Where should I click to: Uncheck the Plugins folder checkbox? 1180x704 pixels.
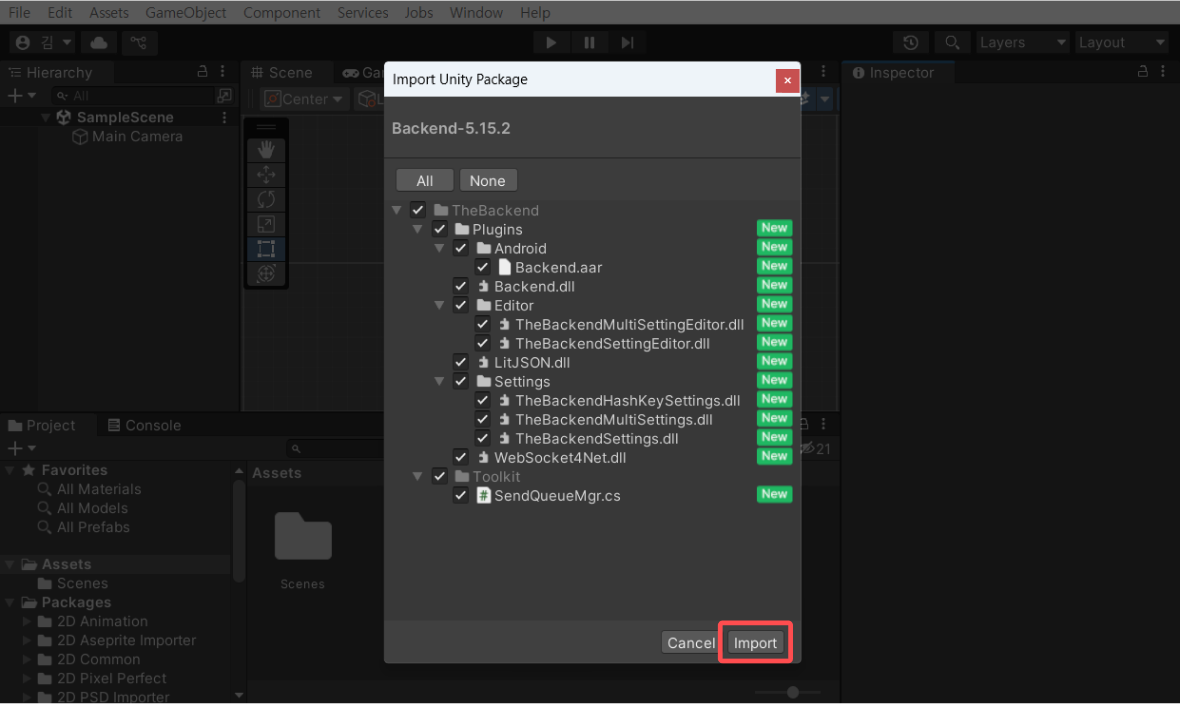(x=439, y=229)
